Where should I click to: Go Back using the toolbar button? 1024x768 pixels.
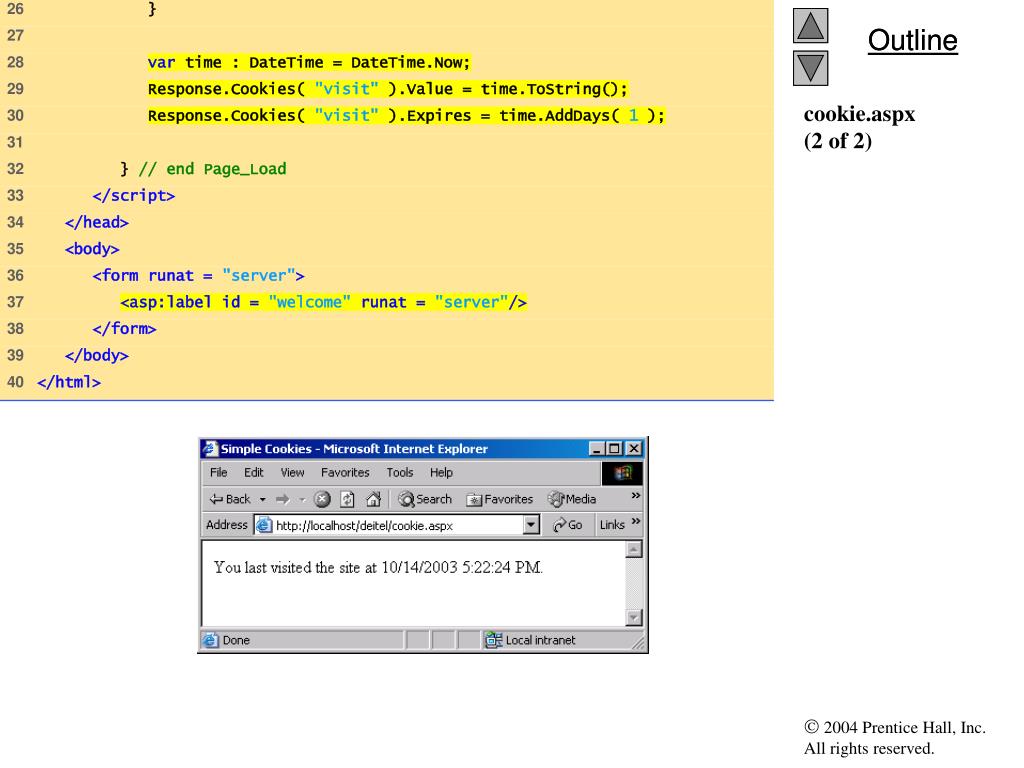[x=230, y=499]
